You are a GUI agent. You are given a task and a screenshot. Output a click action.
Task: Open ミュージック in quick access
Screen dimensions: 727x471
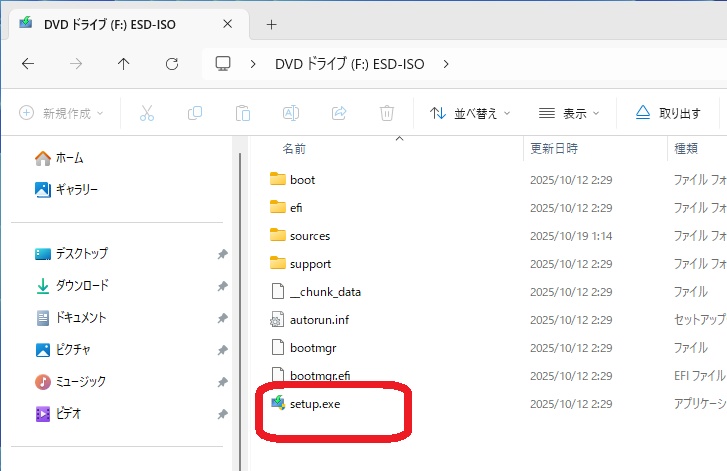(70, 382)
